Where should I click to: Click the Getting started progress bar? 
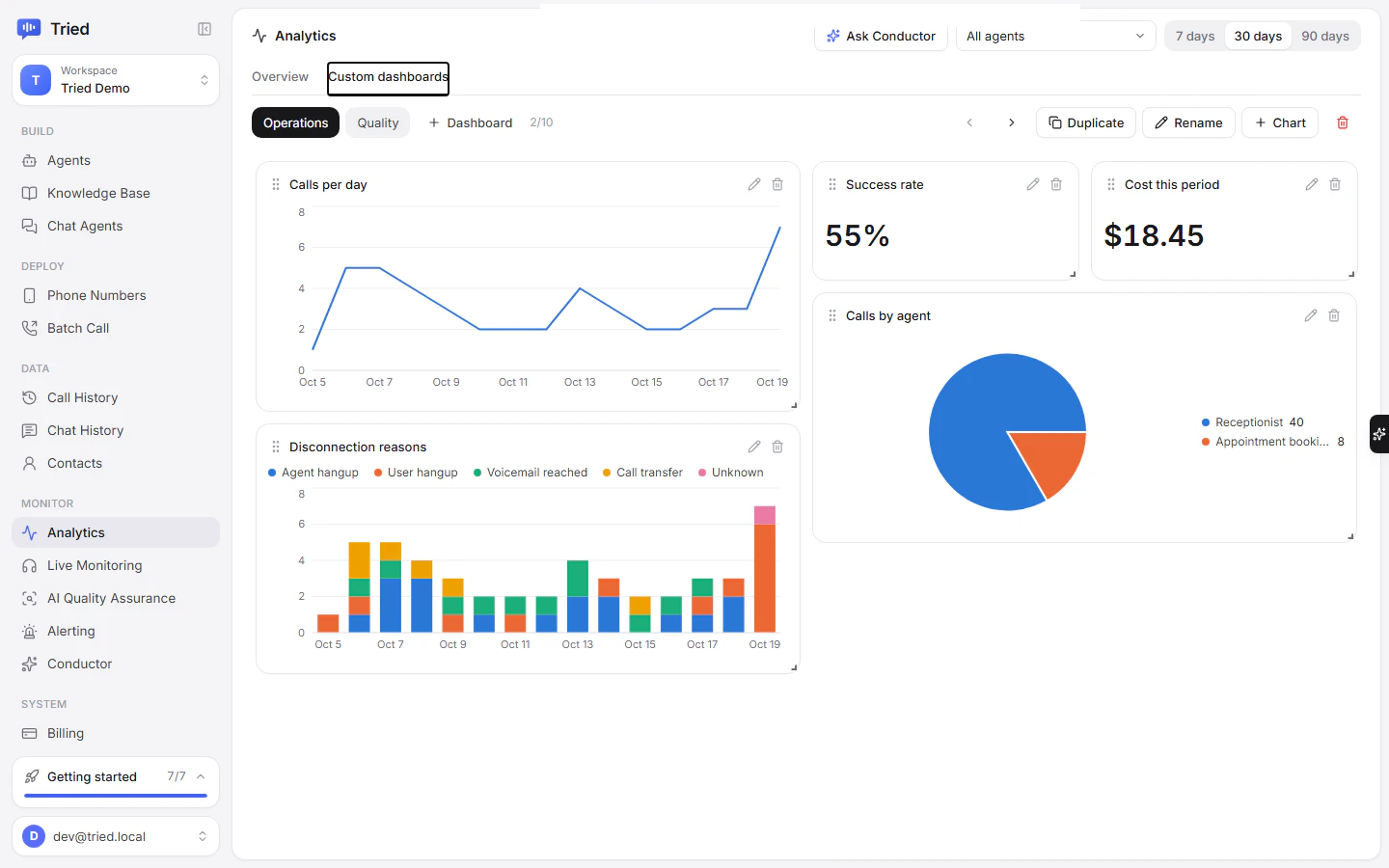coord(116,796)
